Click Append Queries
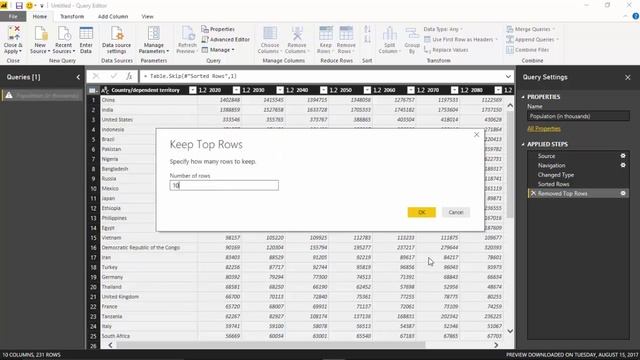Image resolution: width=640 pixels, height=360 pixels. (x=532, y=40)
